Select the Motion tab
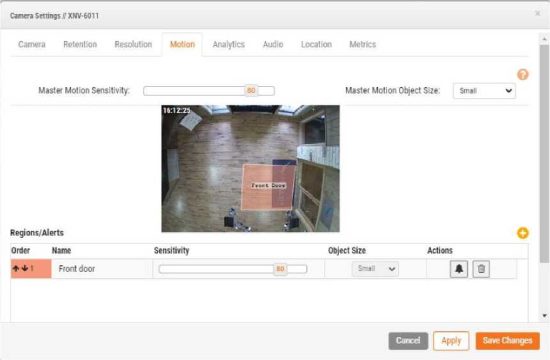The image size is (550, 360). click(182, 45)
